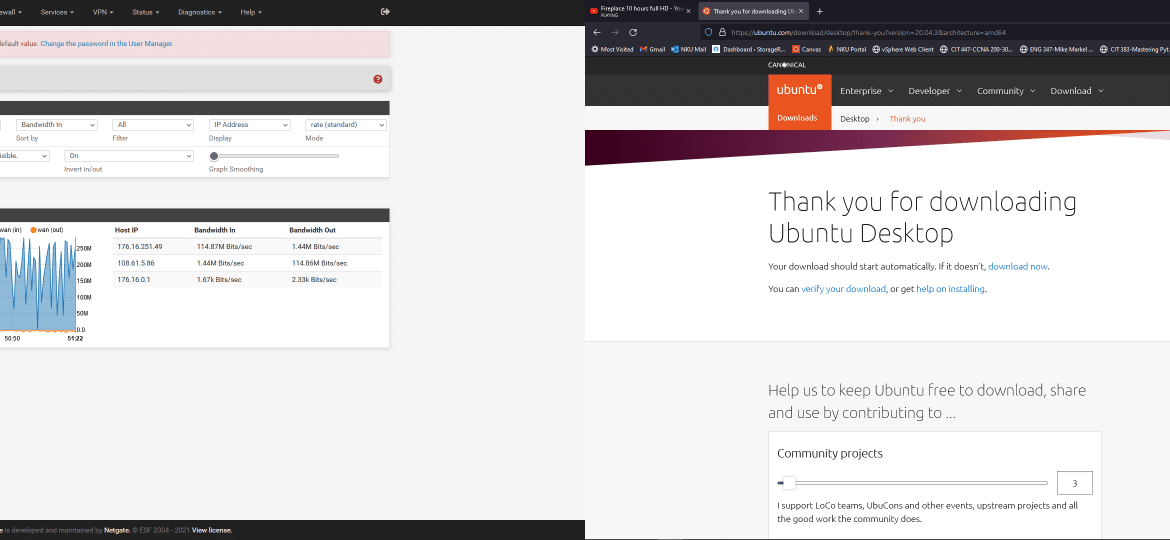
Task: Open the pfSense Help menu
Action: click(250, 12)
